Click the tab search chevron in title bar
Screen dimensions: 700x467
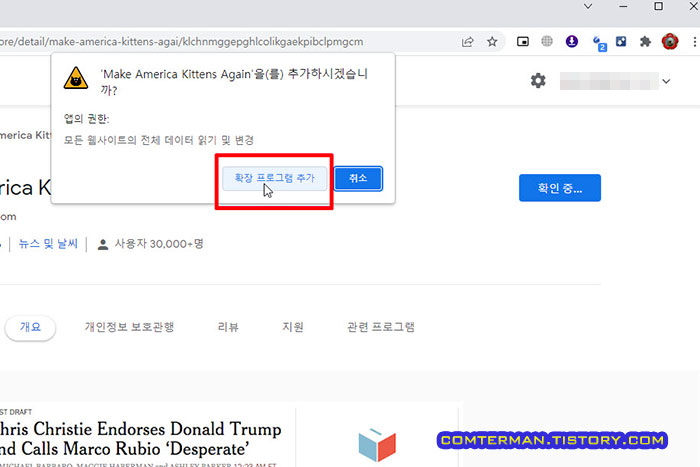pyautogui.click(x=588, y=6)
